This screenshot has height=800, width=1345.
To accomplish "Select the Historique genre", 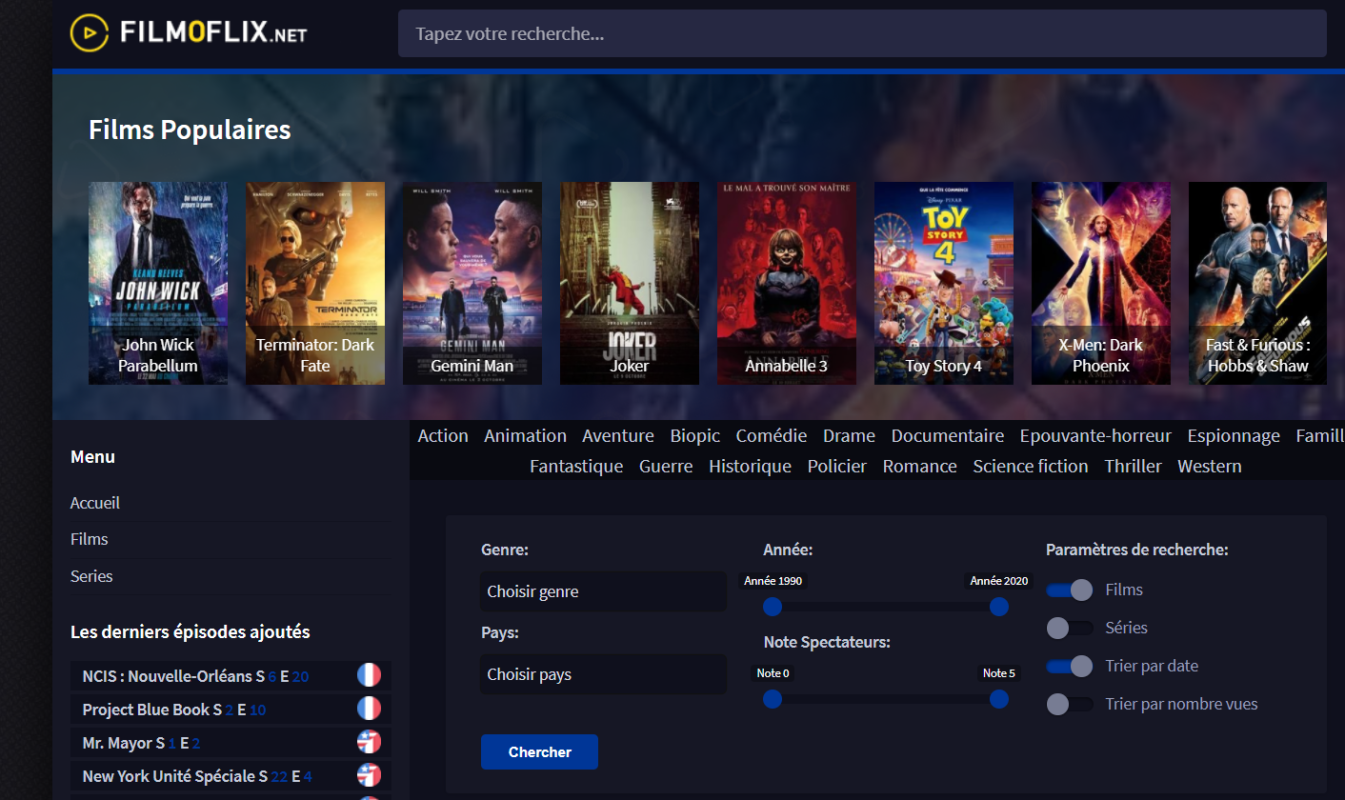I will click(x=750, y=466).
